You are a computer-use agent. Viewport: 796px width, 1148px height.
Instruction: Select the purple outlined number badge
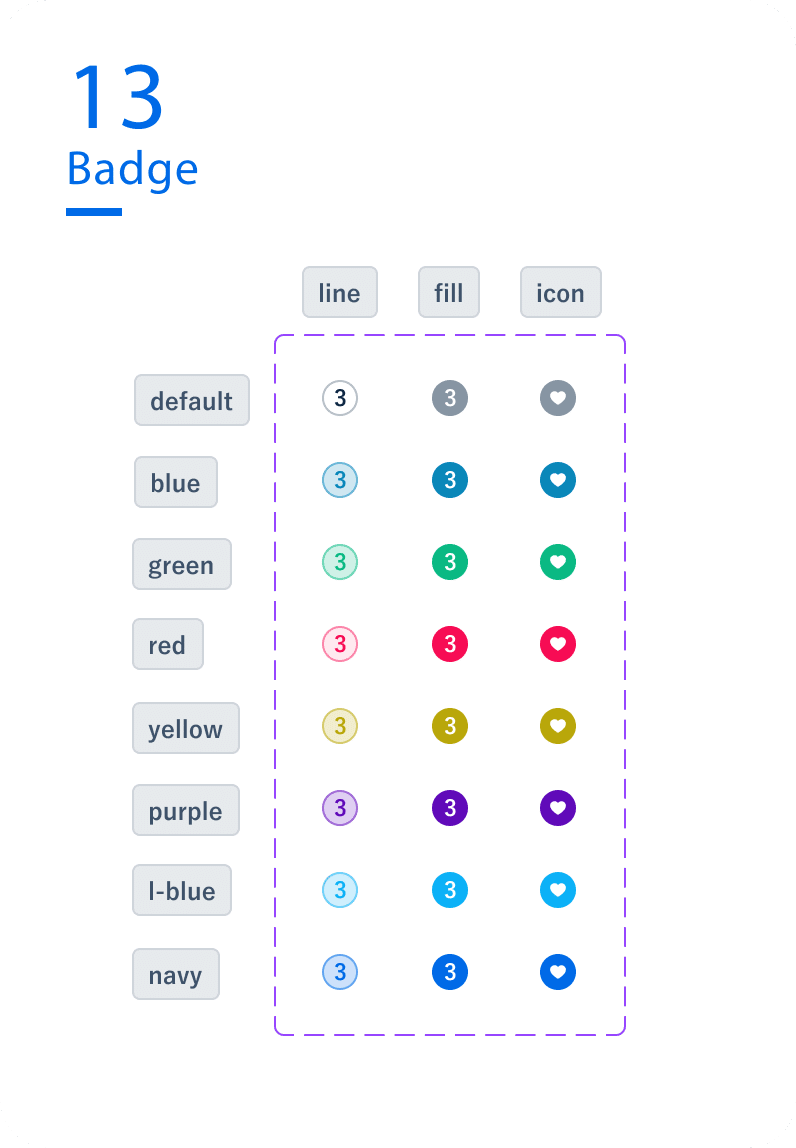click(x=340, y=807)
